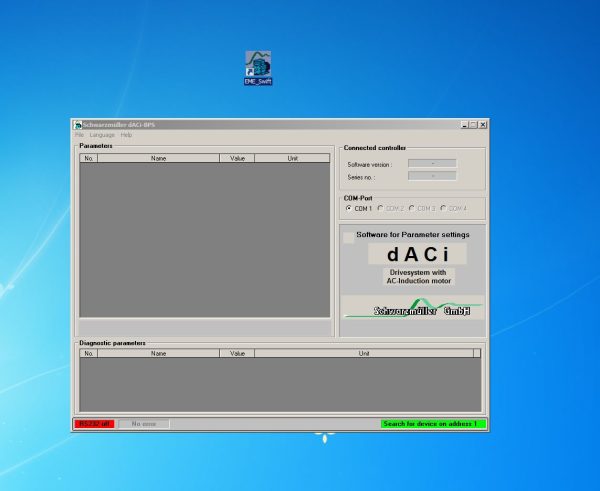Click the dACi app icon in title bar

pos(78,125)
